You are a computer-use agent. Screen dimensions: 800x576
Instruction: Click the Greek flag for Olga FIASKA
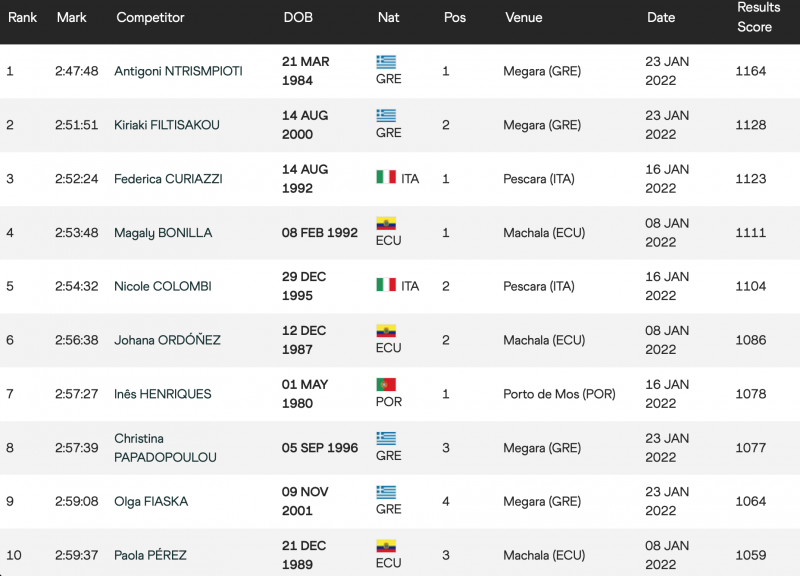point(386,492)
